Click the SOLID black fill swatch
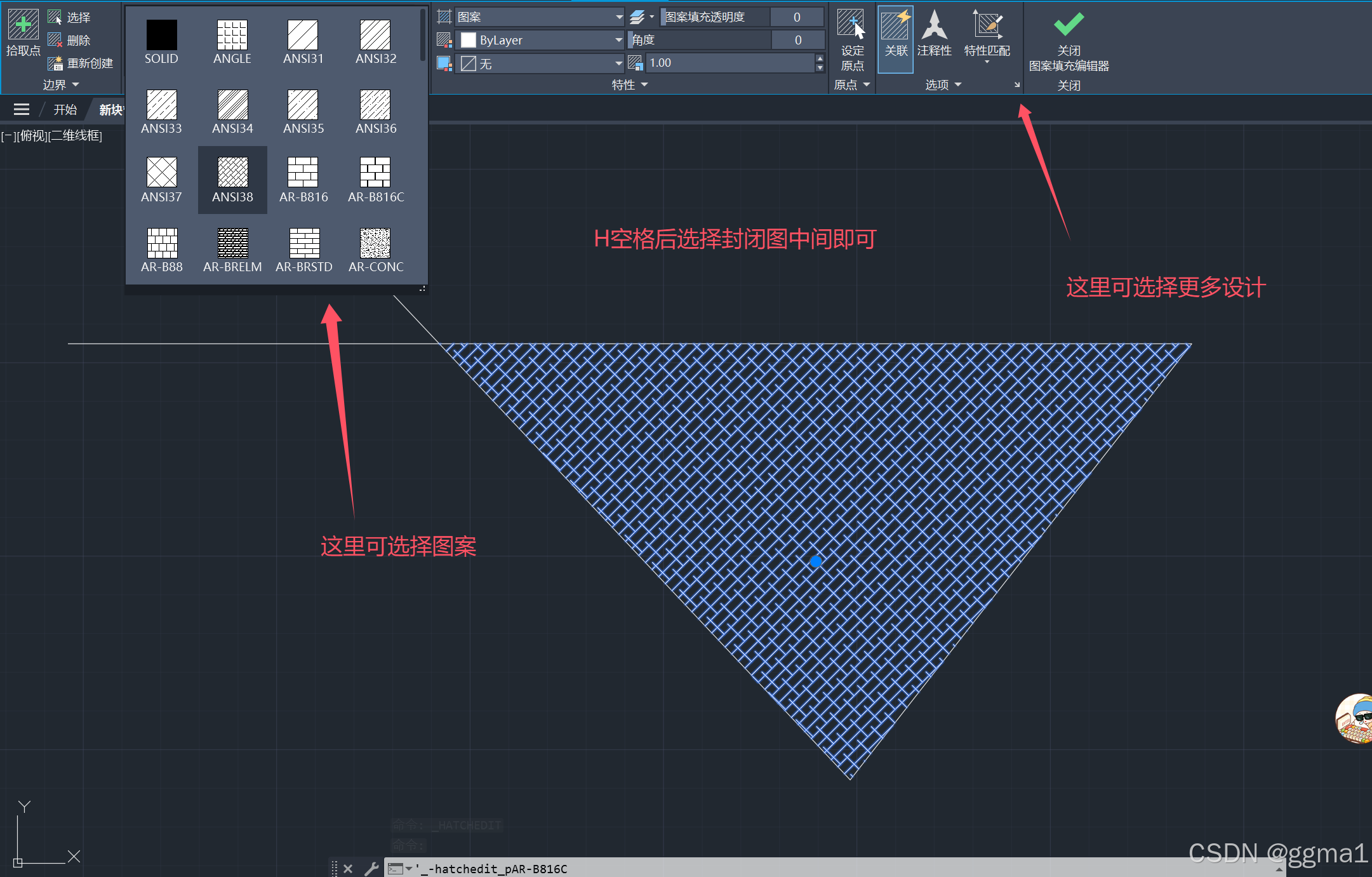Viewport: 1372px width, 877px height. tap(161, 36)
